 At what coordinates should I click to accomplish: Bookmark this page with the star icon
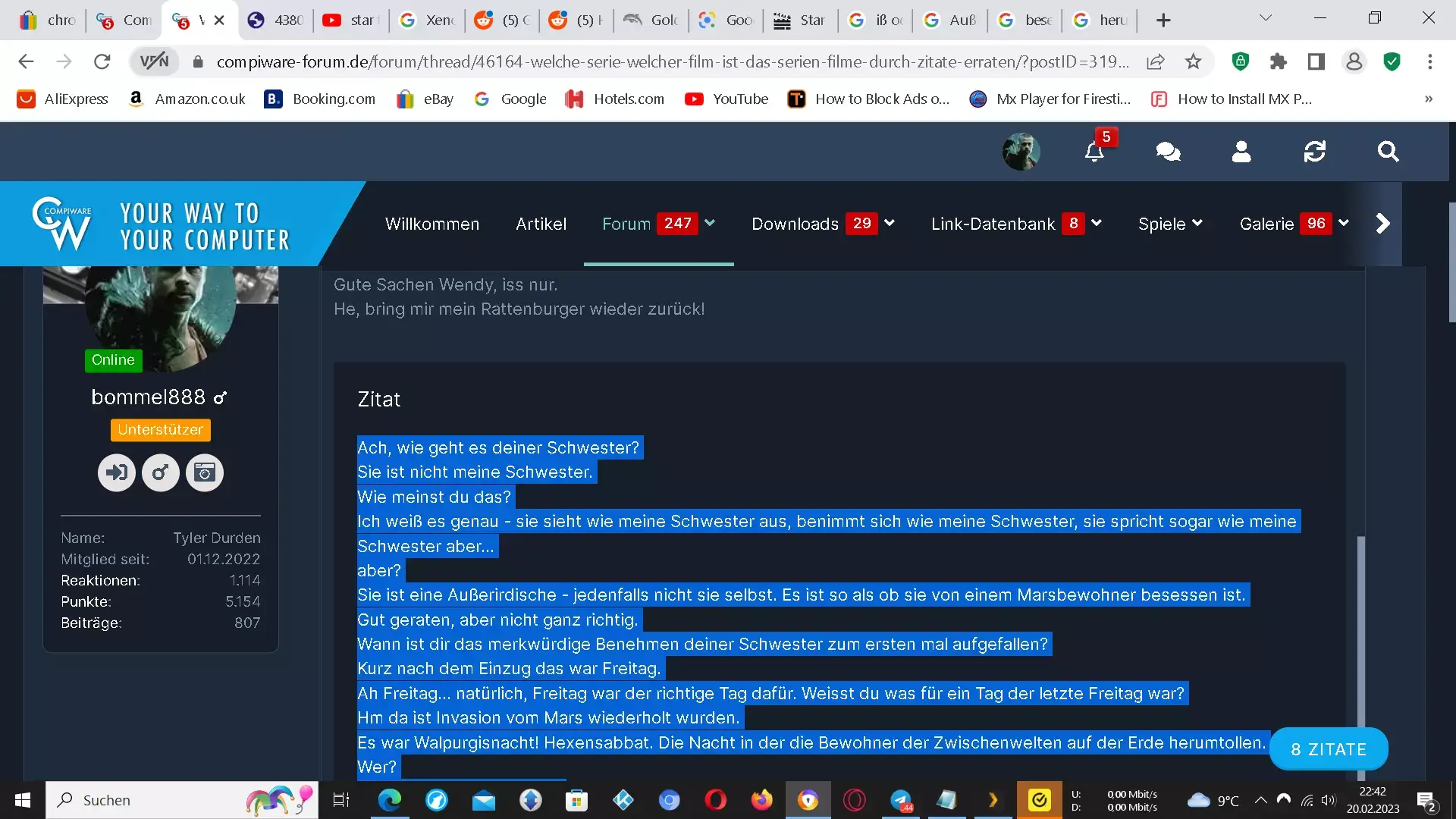click(x=1194, y=61)
